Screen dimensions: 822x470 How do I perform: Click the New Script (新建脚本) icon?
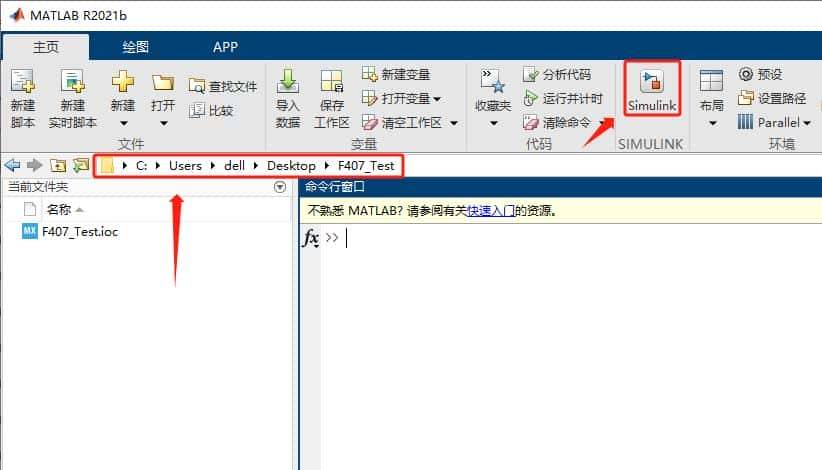23,82
